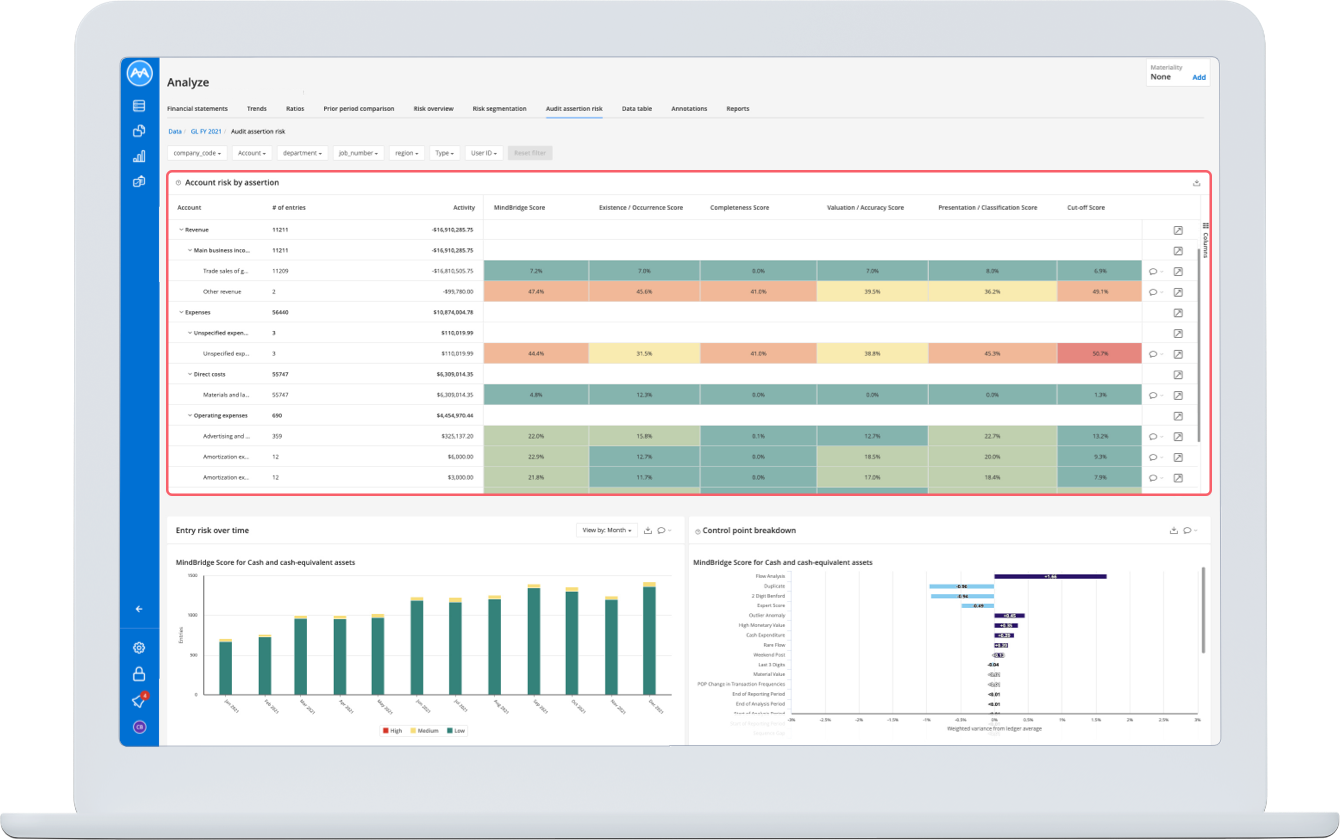Open the settings gear in the sidebar
This screenshot has height=840, width=1340.
click(x=139, y=647)
